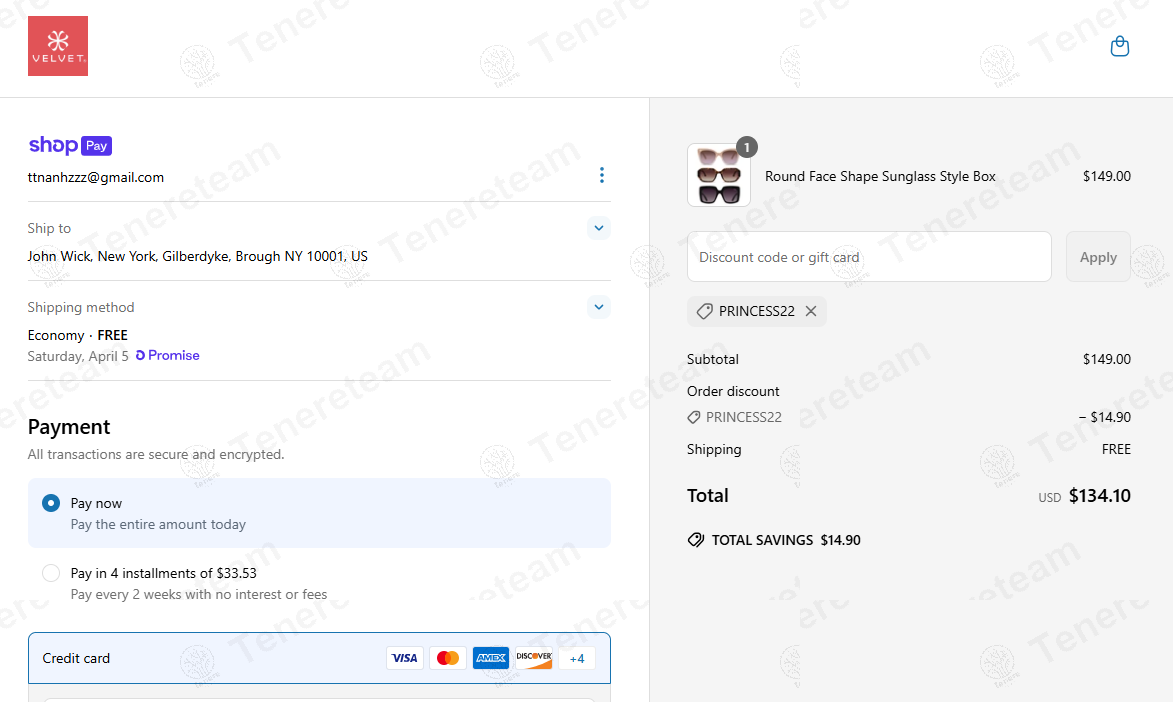1173x702 pixels.
Task: Click the Visa card icon
Action: (x=405, y=658)
